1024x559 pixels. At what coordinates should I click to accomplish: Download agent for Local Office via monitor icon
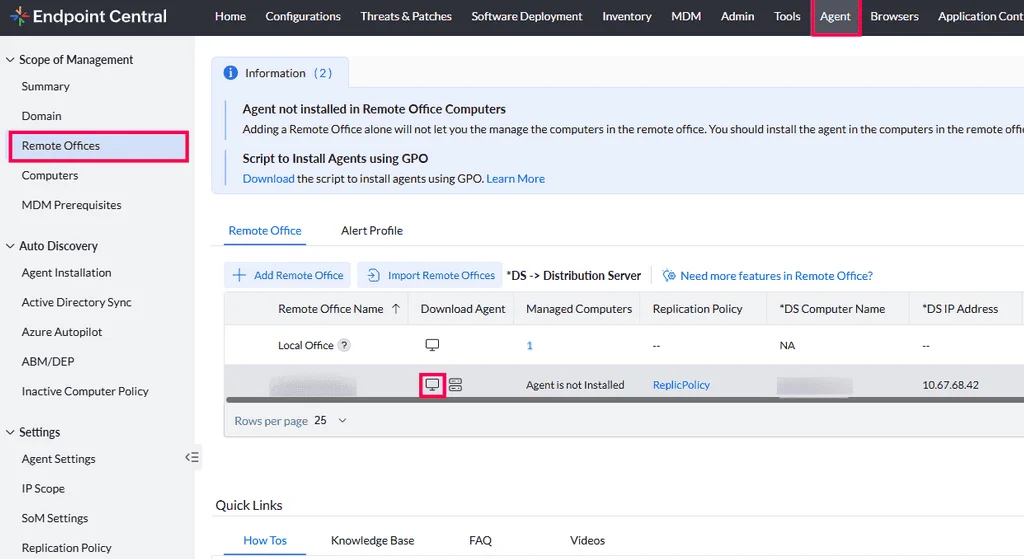[x=432, y=345]
